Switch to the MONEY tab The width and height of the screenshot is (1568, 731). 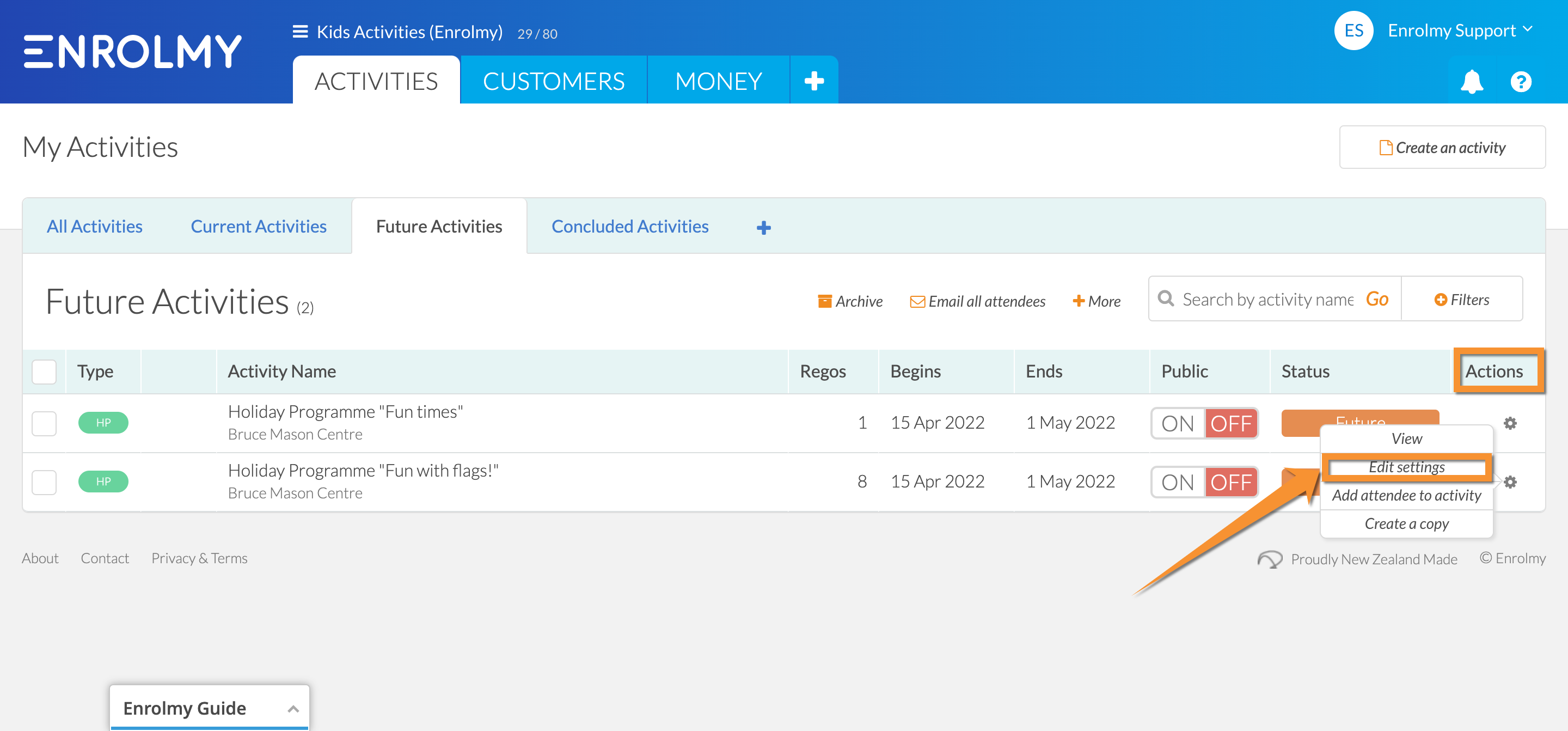[718, 81]
